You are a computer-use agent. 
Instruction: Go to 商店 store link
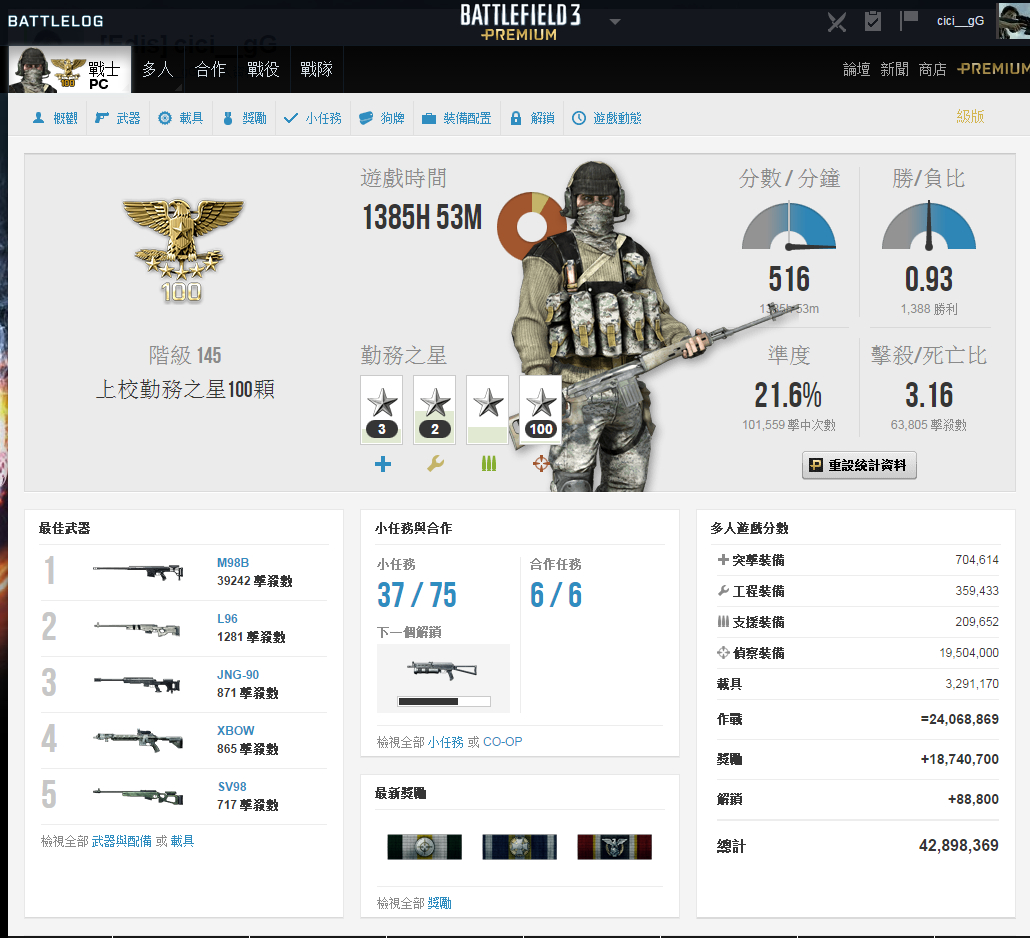click(x=933, y=69)
